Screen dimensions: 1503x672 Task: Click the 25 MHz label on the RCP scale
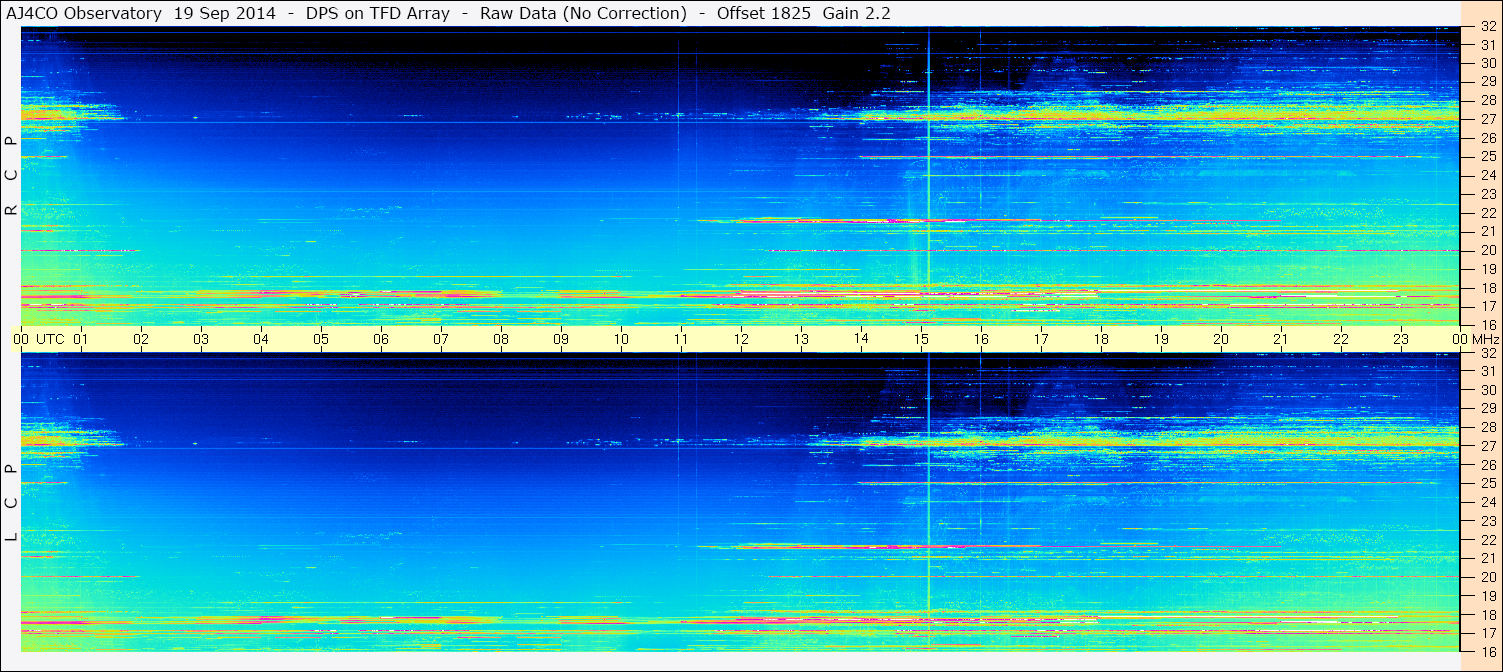tap(1488, 156)
